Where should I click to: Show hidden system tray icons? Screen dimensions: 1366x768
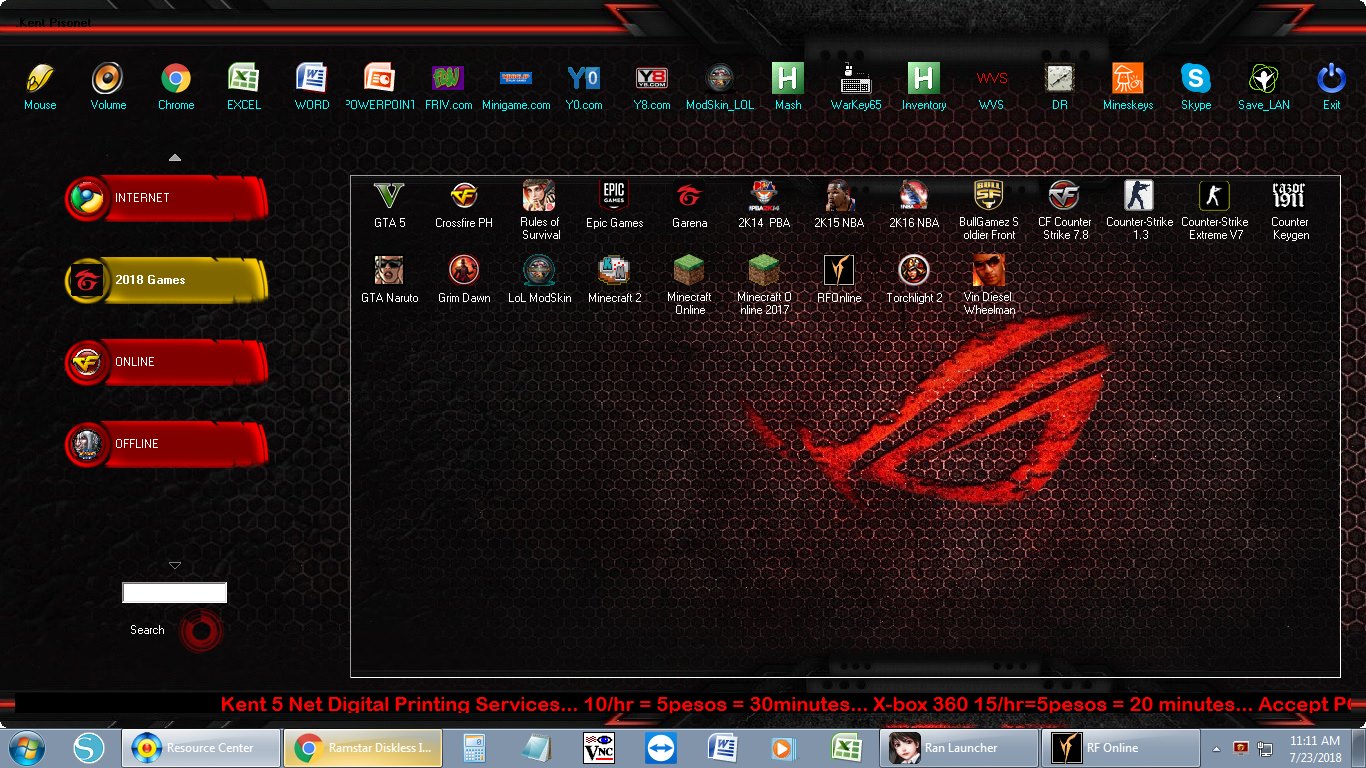pyautogui.click(x=1217, y=748)
